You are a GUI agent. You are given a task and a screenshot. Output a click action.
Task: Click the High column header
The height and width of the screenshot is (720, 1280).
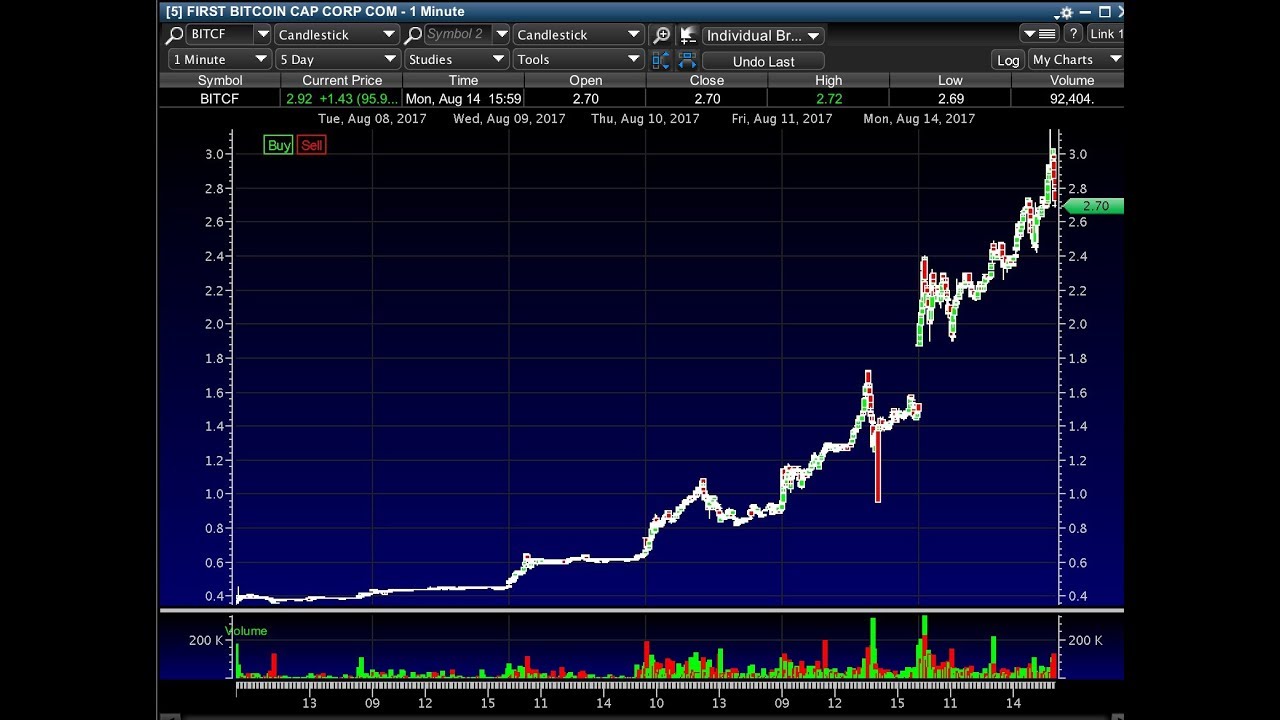829,80
